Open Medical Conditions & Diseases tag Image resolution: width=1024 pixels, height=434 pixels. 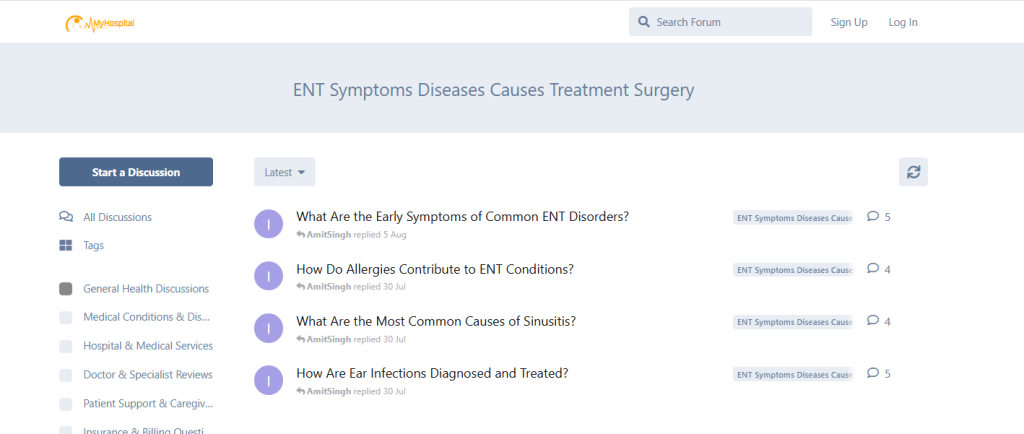(147, 318)
